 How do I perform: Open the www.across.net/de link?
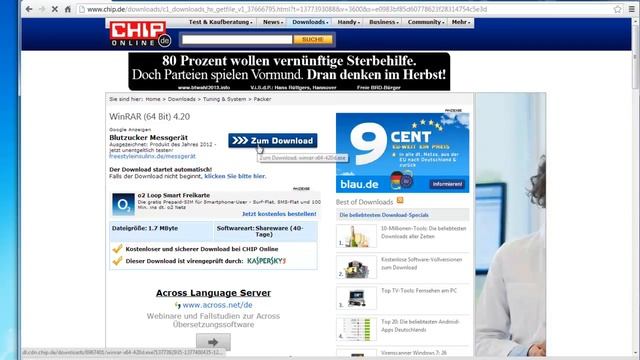[x=217, y=305]
